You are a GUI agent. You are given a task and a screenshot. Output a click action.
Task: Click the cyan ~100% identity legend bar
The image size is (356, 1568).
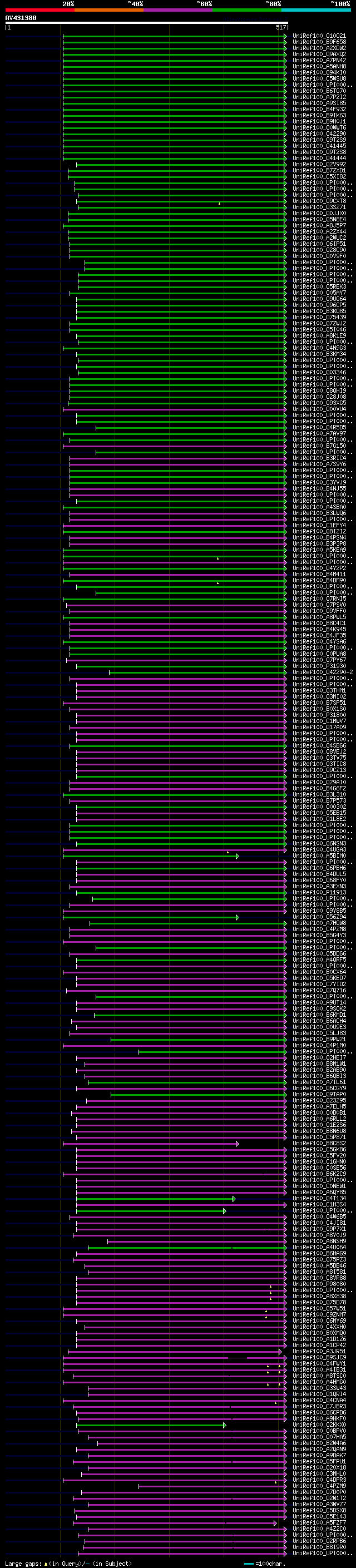pyautogui.click(x=316, y=10)
